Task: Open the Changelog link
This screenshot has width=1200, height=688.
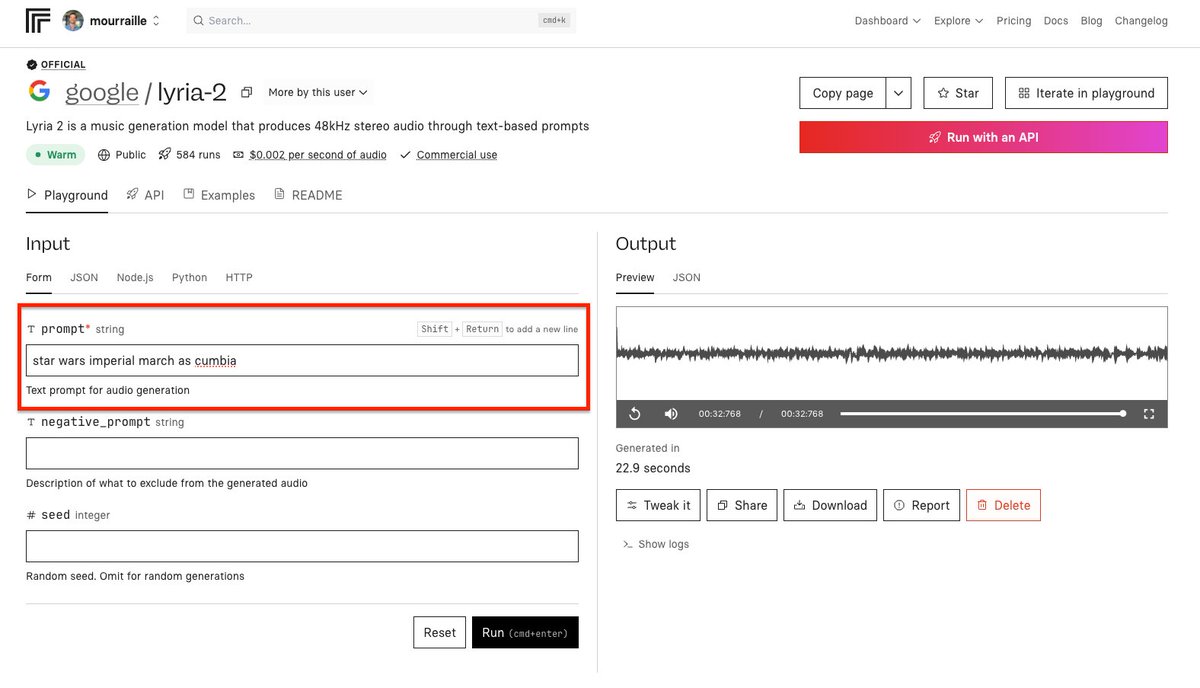Action: (x=1141, y=20)
